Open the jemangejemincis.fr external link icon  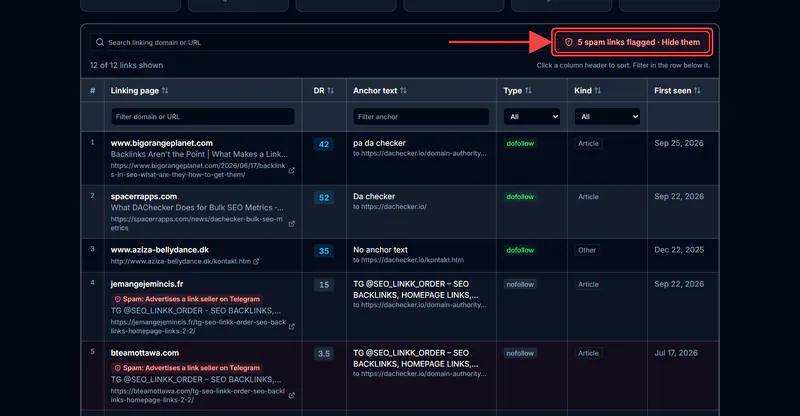291,327
